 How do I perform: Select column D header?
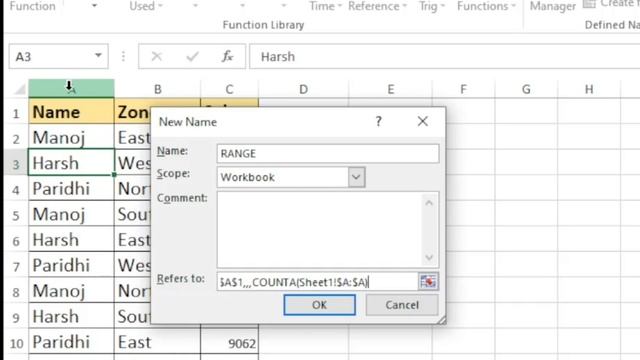(x=303, y=89)
